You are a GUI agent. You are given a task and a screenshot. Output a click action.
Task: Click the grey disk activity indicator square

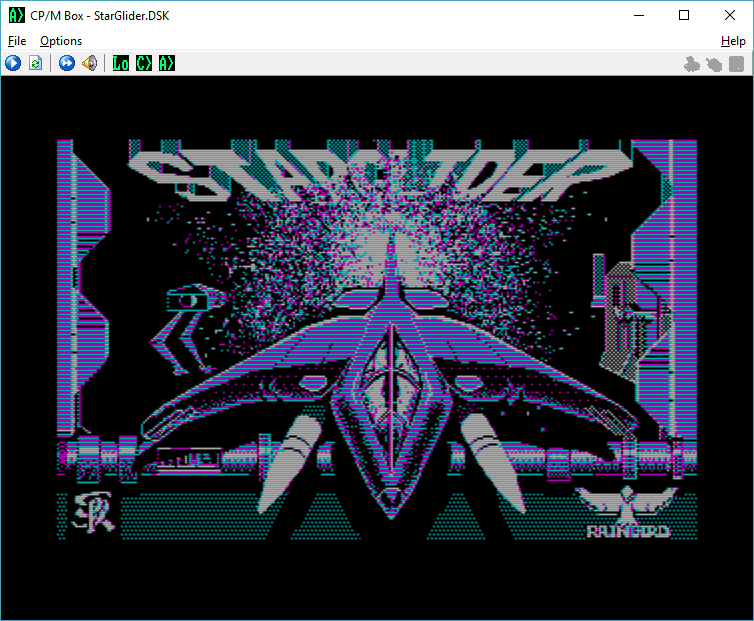[737, 63]
